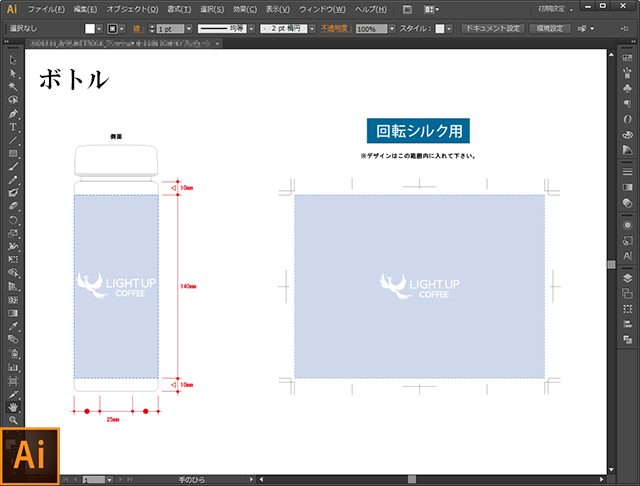Open the Pathfinder panel icon
This screenshot has height=486, width=640.
pyautogui.click(x=628, y=339)
